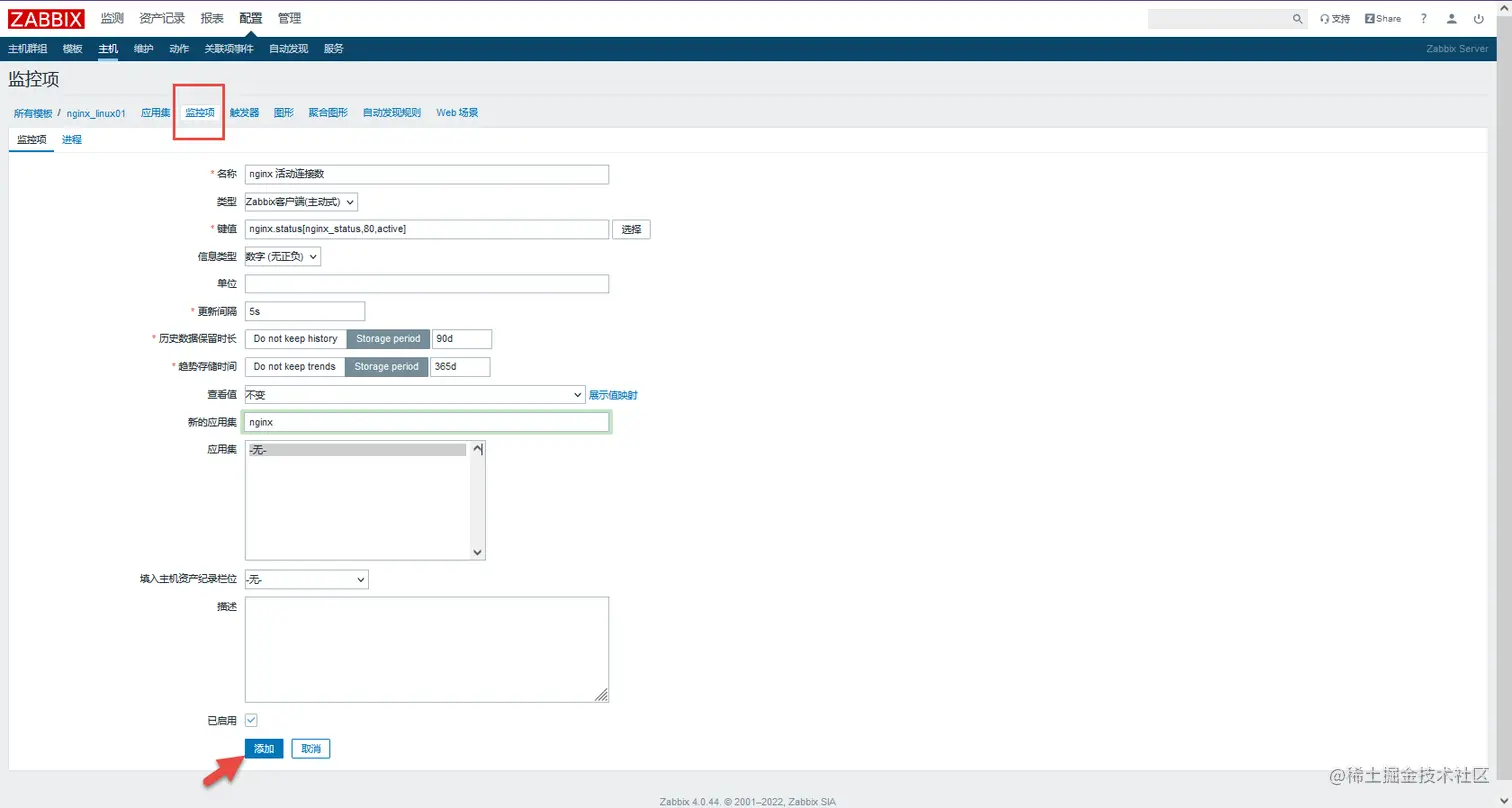Select Do not keep history option

pos(296,339)
